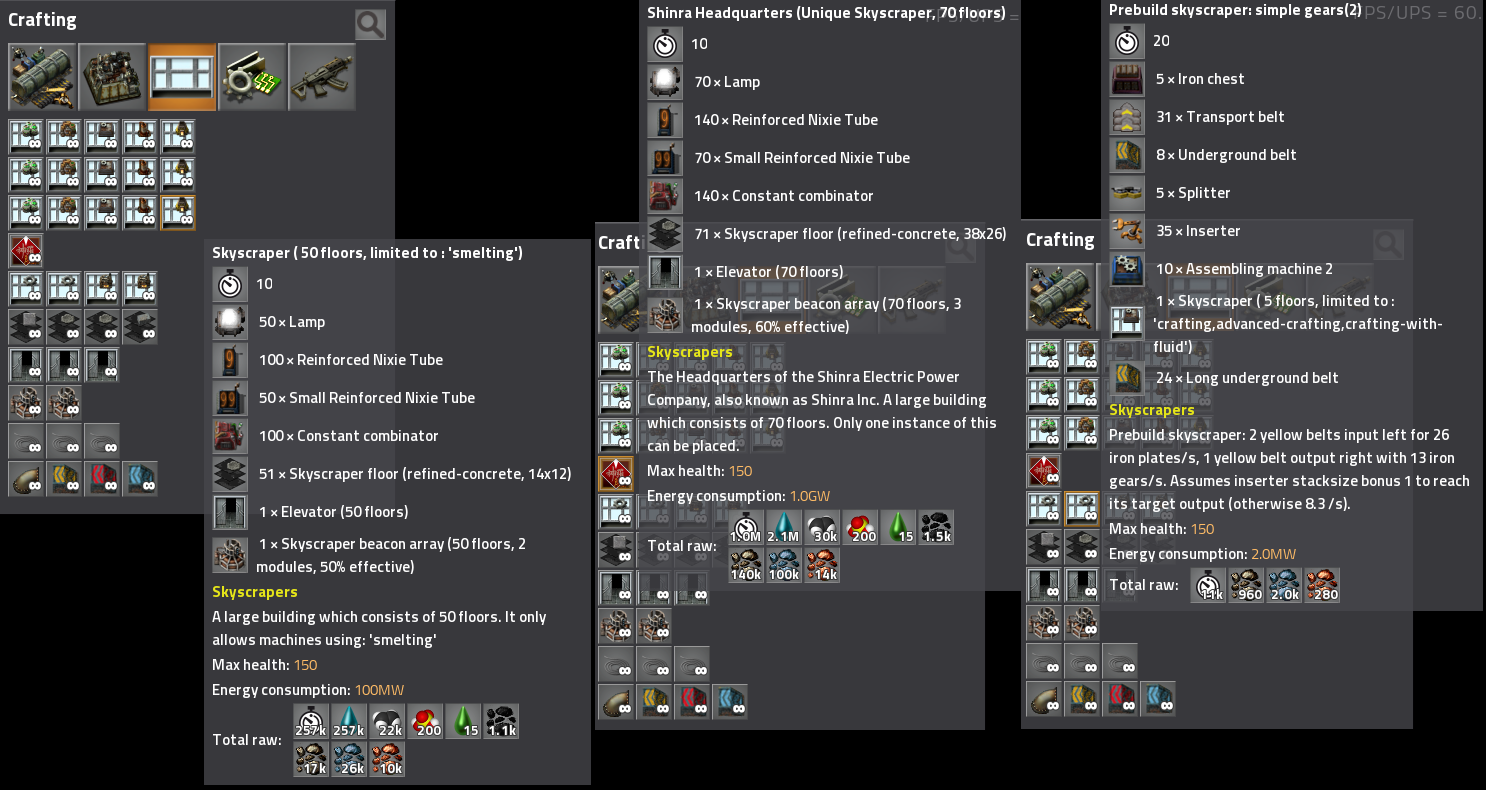Switch to the Combat tab with the submachine gun
The height and width of the screenshot is (790, 1486).
[x=322, y=77]
